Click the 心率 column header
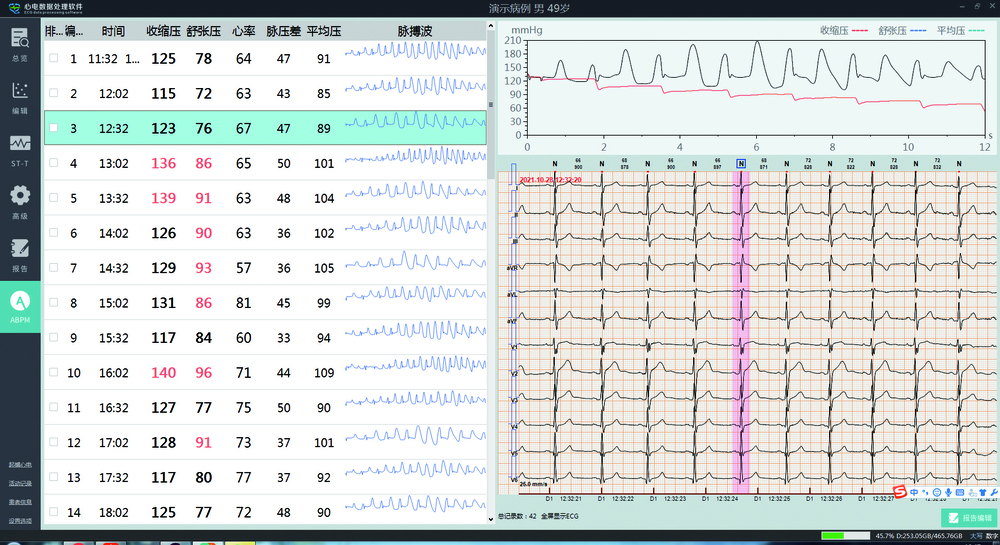The image size is (1000, 545). [x=243, y=32]
